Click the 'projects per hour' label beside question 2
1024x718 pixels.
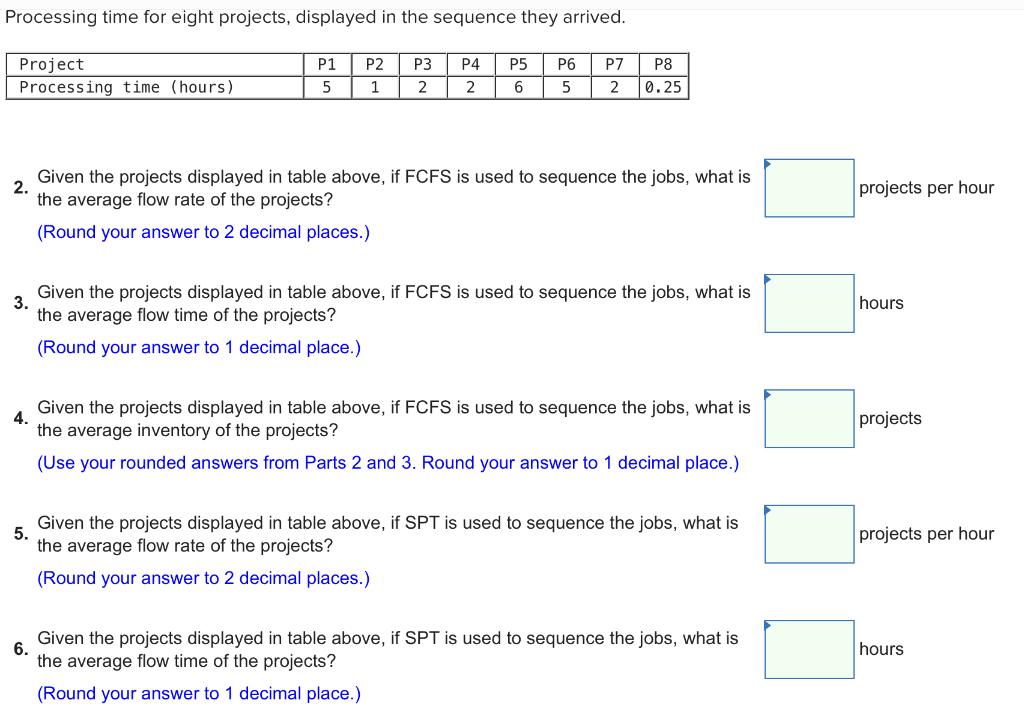click(x=926, y=188)
